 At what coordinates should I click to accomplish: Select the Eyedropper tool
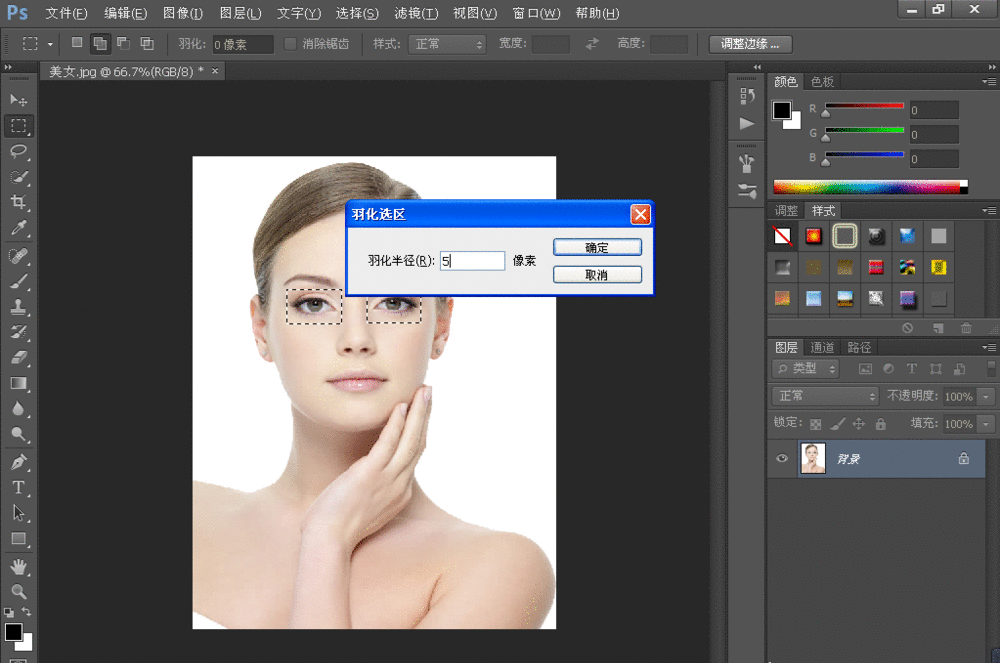coord(18,229)
